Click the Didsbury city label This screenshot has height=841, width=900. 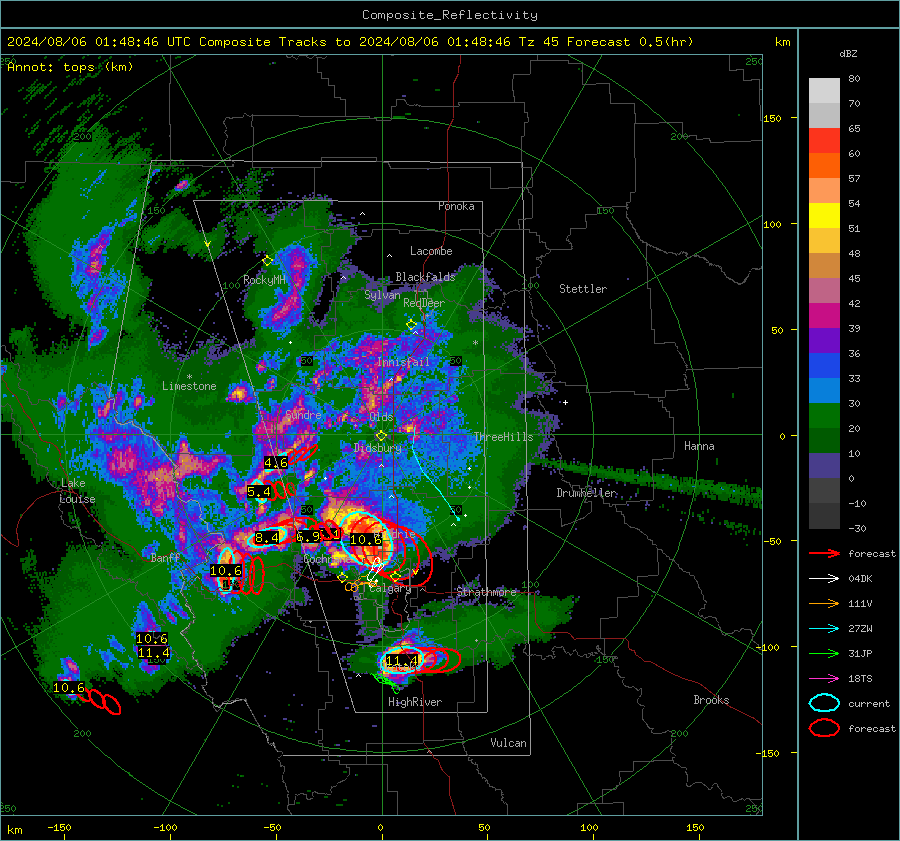[x=378, y=448]
